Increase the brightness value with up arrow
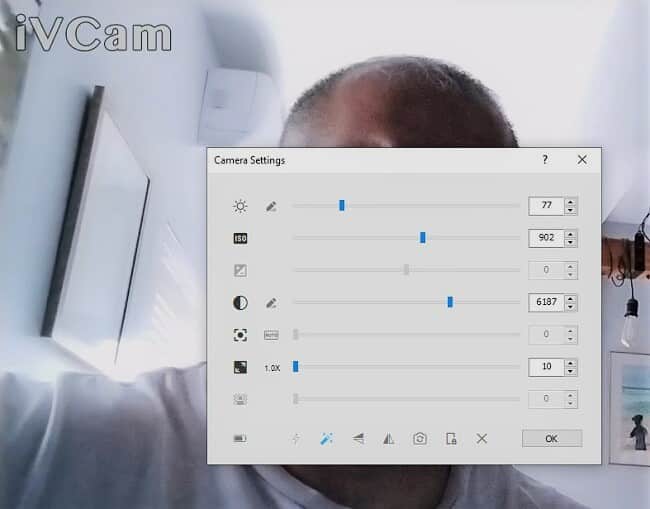This screenshot has height=509, width=650. point(570,202)
